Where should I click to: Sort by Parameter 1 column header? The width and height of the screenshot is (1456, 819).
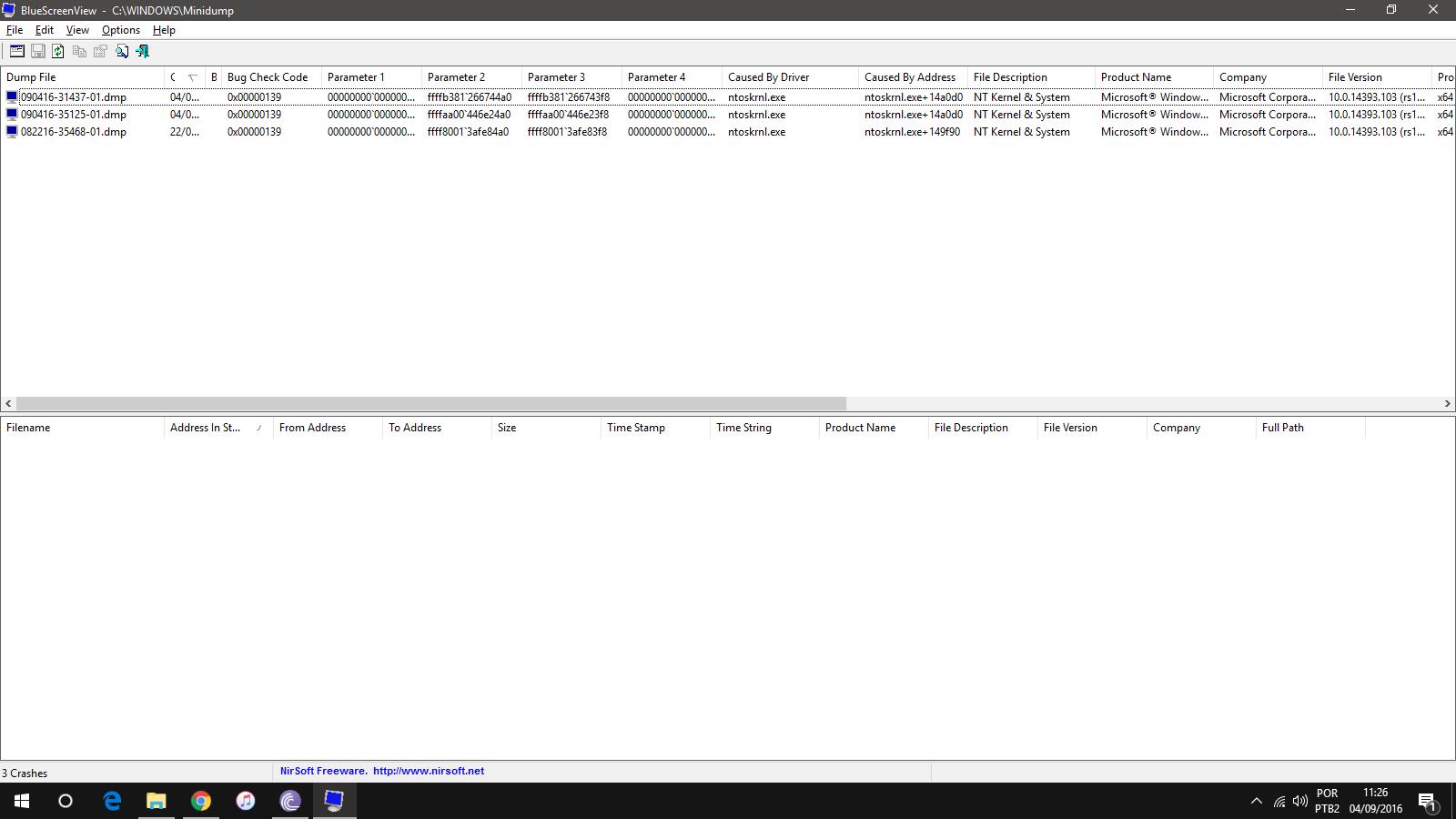[371, 77]
